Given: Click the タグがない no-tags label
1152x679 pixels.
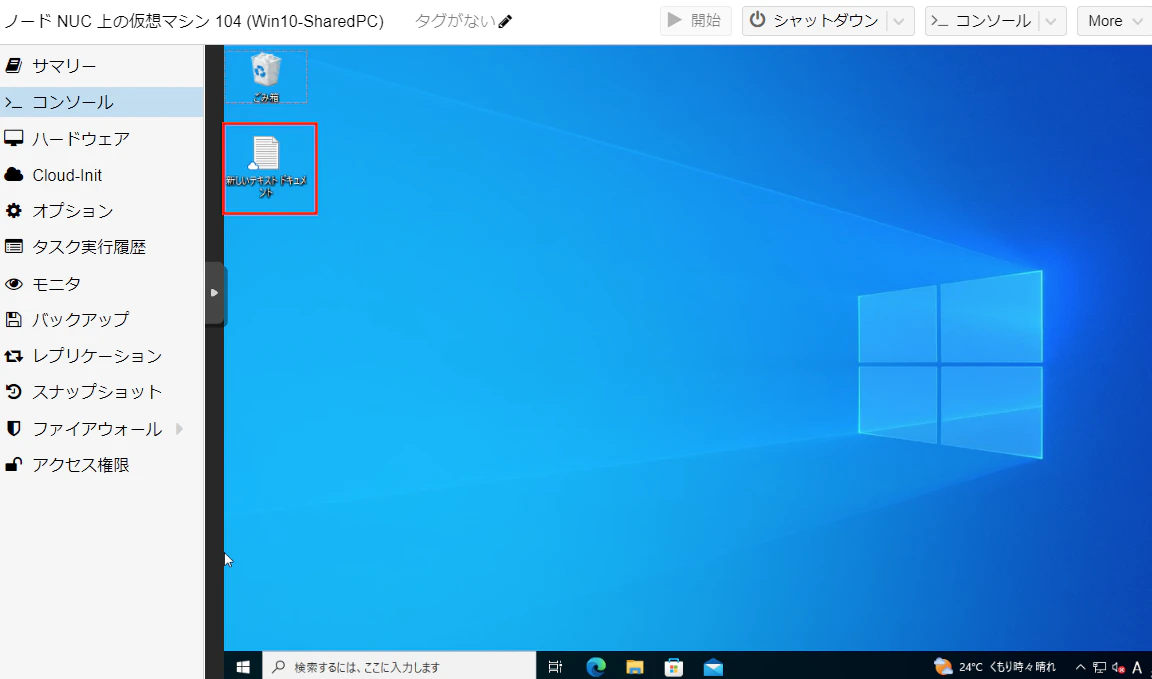Looking at the screenshot, I should point(455,21).
